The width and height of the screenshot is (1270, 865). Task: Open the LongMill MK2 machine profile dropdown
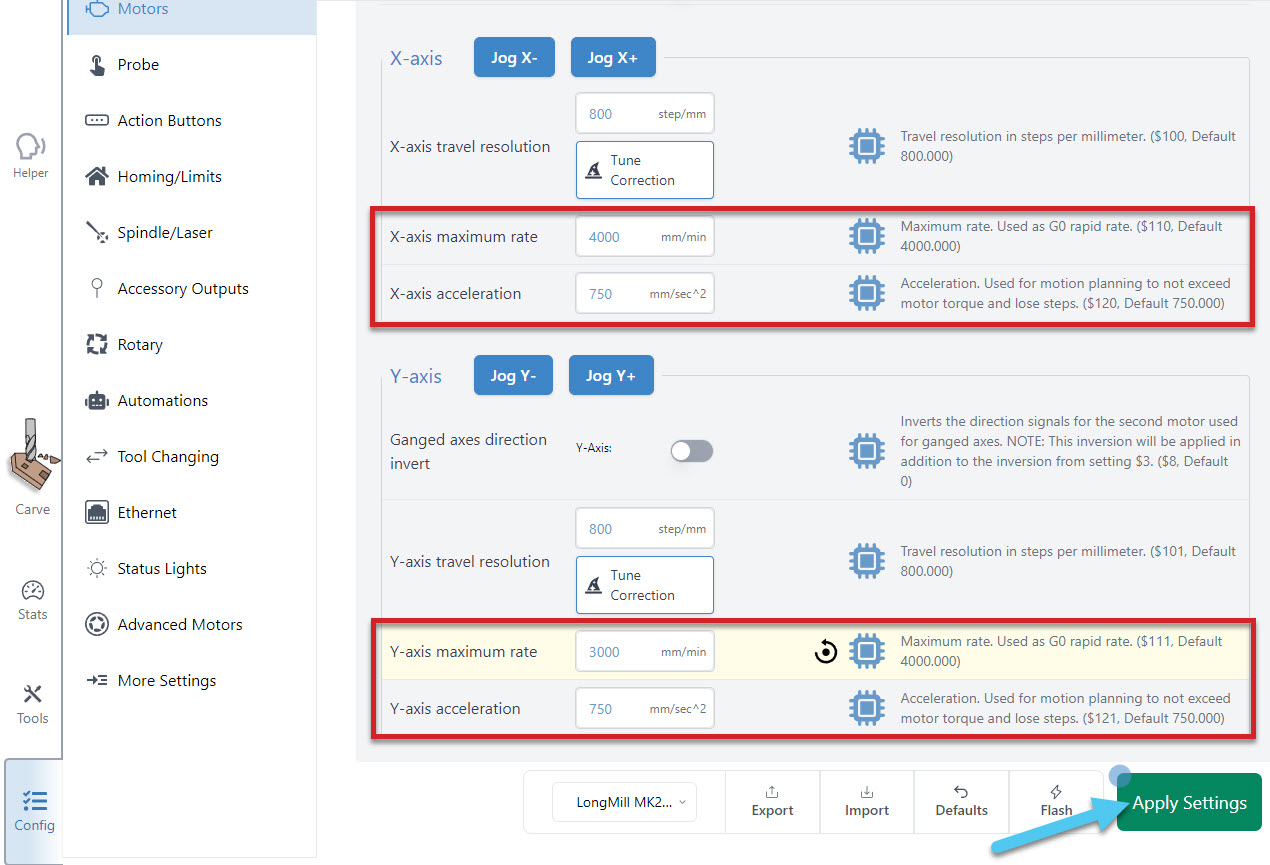(624, 802)
